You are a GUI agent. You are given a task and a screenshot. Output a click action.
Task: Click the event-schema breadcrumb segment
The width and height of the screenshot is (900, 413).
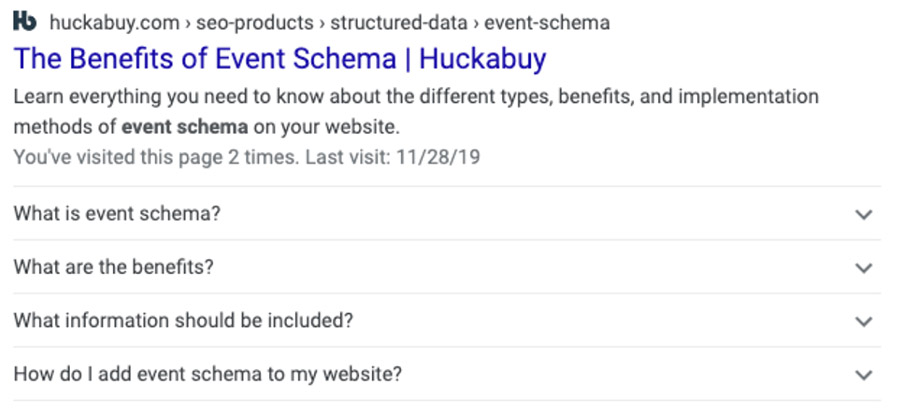click(x=547, y=23)
